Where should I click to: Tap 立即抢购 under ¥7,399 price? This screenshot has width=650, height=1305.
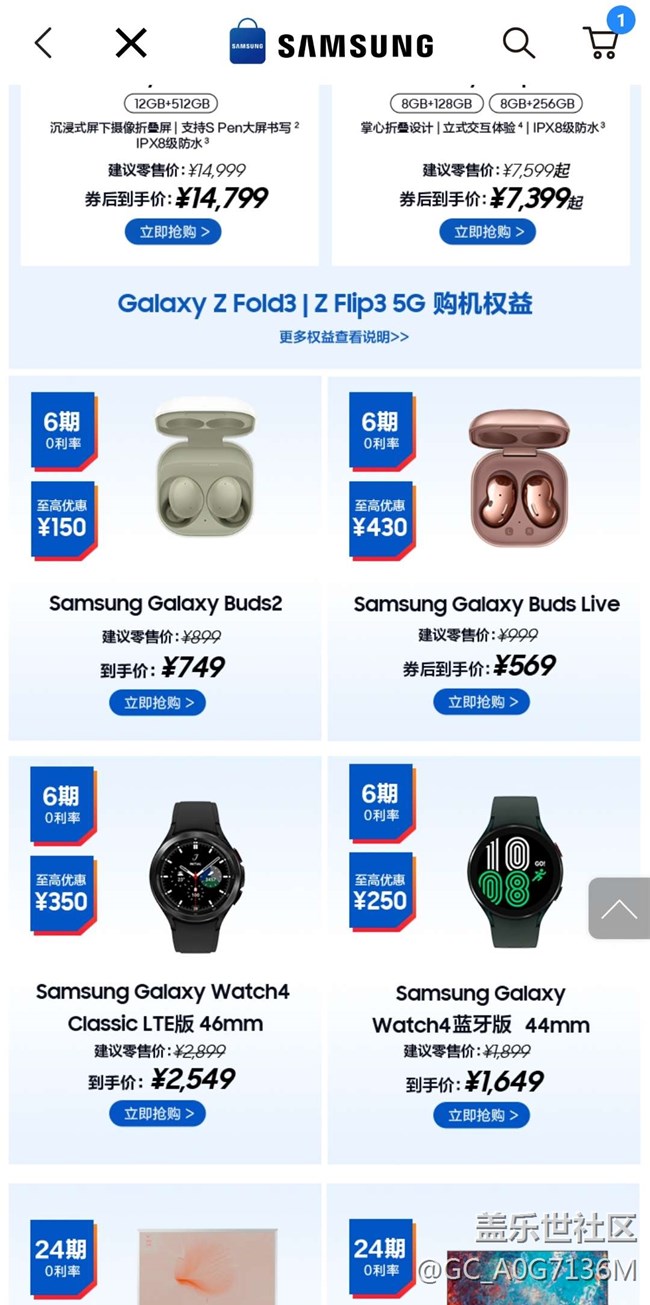(x=488, y=232)
